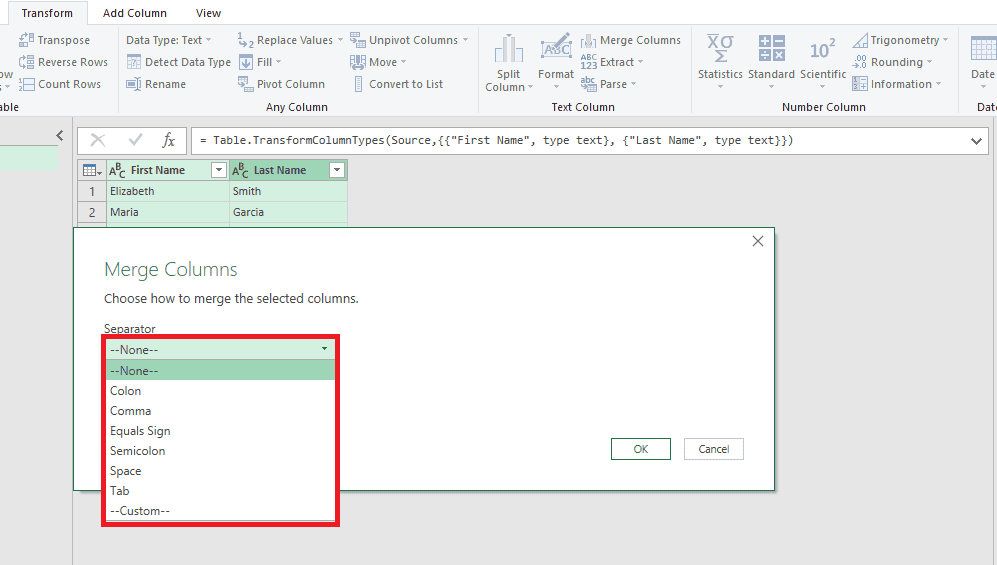Click the Transpose icon
This screenshot has width=997, height=565.
tap(26, 40)
